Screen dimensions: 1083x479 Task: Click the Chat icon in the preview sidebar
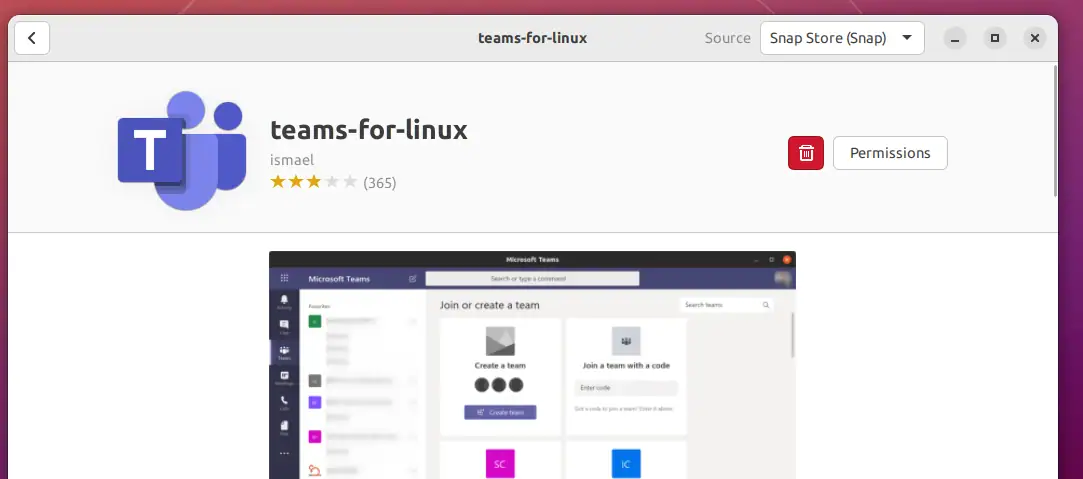284,325
